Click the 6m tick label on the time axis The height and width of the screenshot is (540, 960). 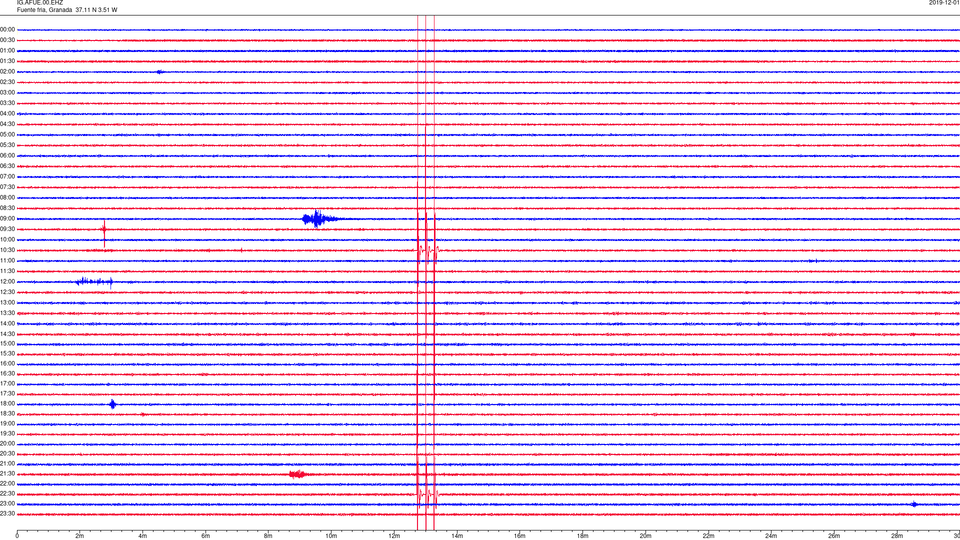click(206, 536)
